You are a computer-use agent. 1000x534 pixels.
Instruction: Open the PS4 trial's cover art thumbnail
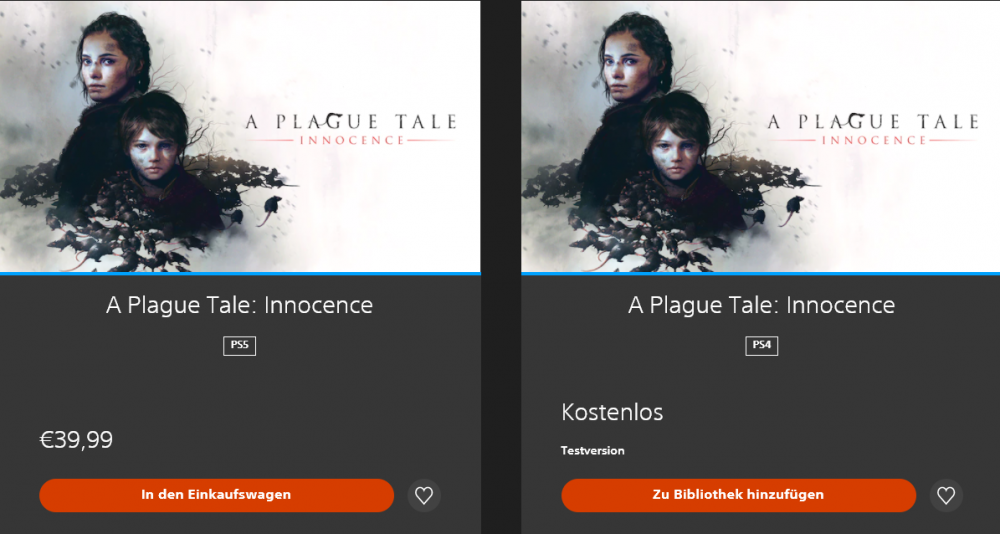[x=760, y=136]
